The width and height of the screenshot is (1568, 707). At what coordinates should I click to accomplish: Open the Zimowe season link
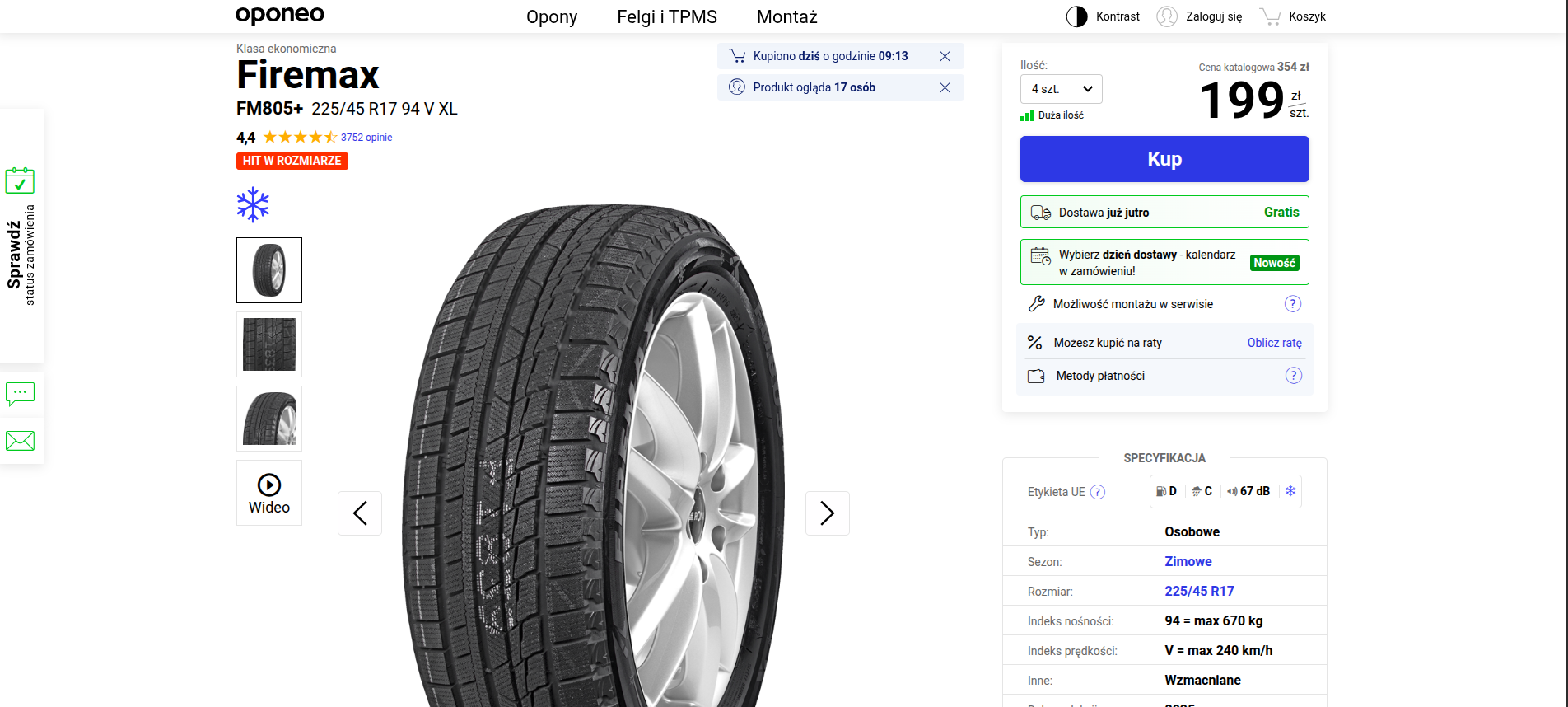click(1188, 561)
